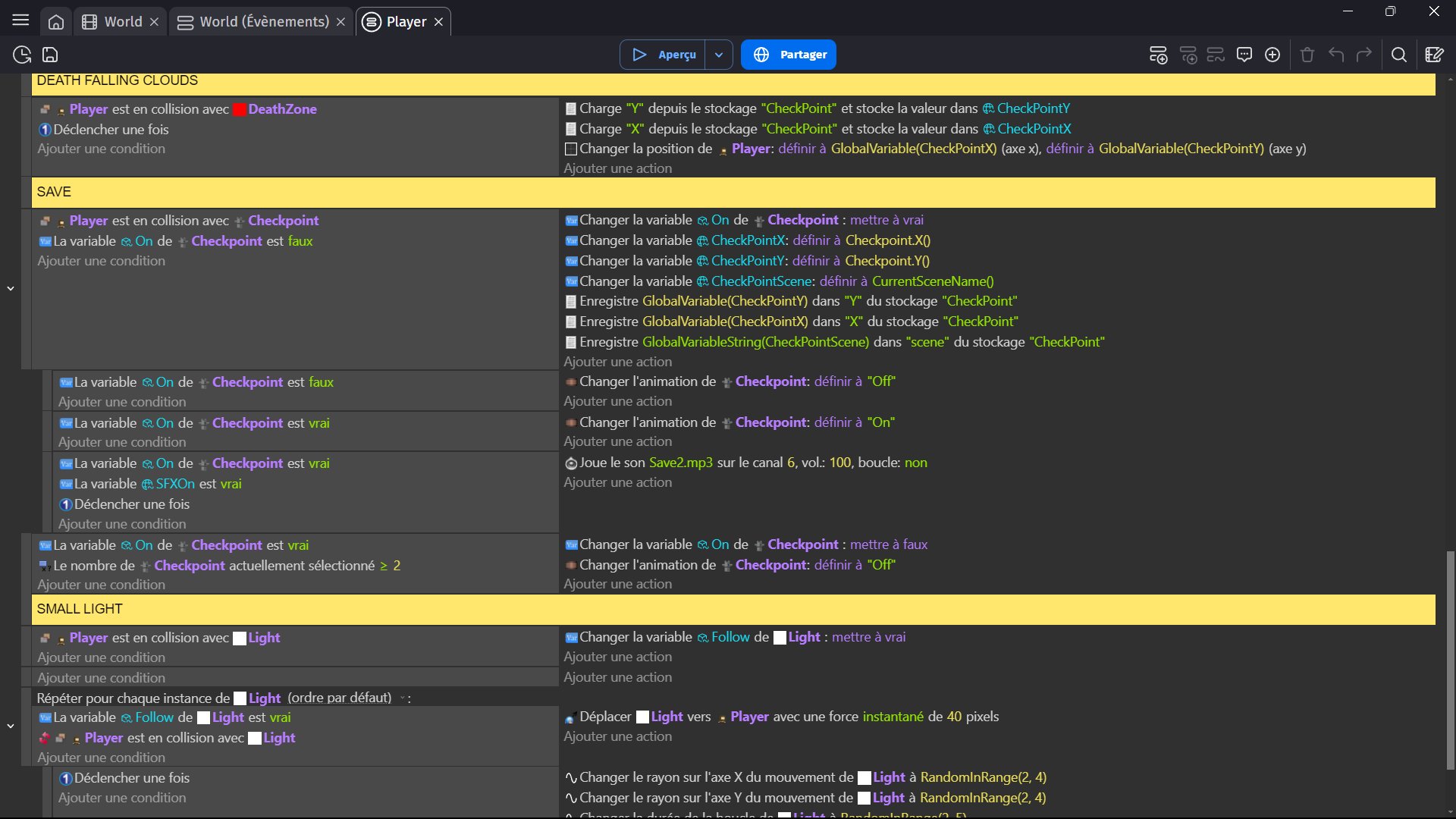
Task: Open the other event types (circled plus) button
Action: (1272, 55)
